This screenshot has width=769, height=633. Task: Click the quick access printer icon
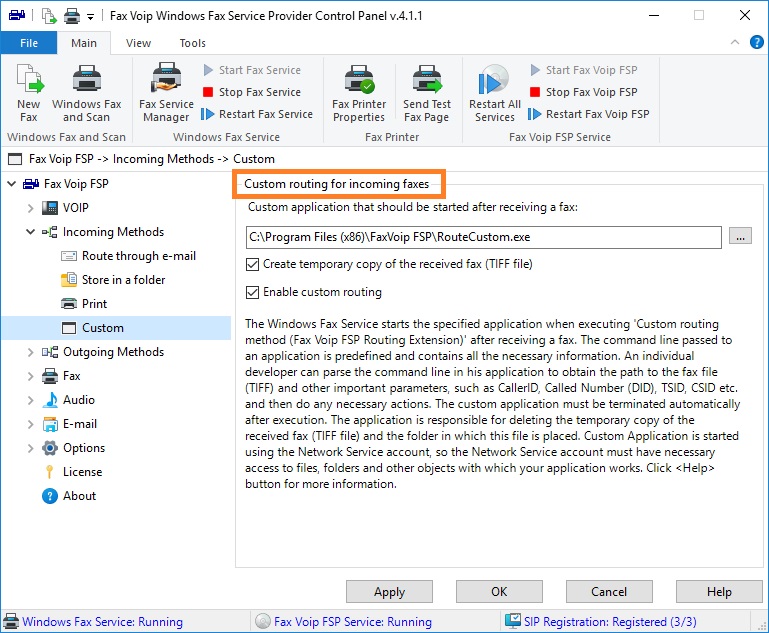[x=72, y=16]
